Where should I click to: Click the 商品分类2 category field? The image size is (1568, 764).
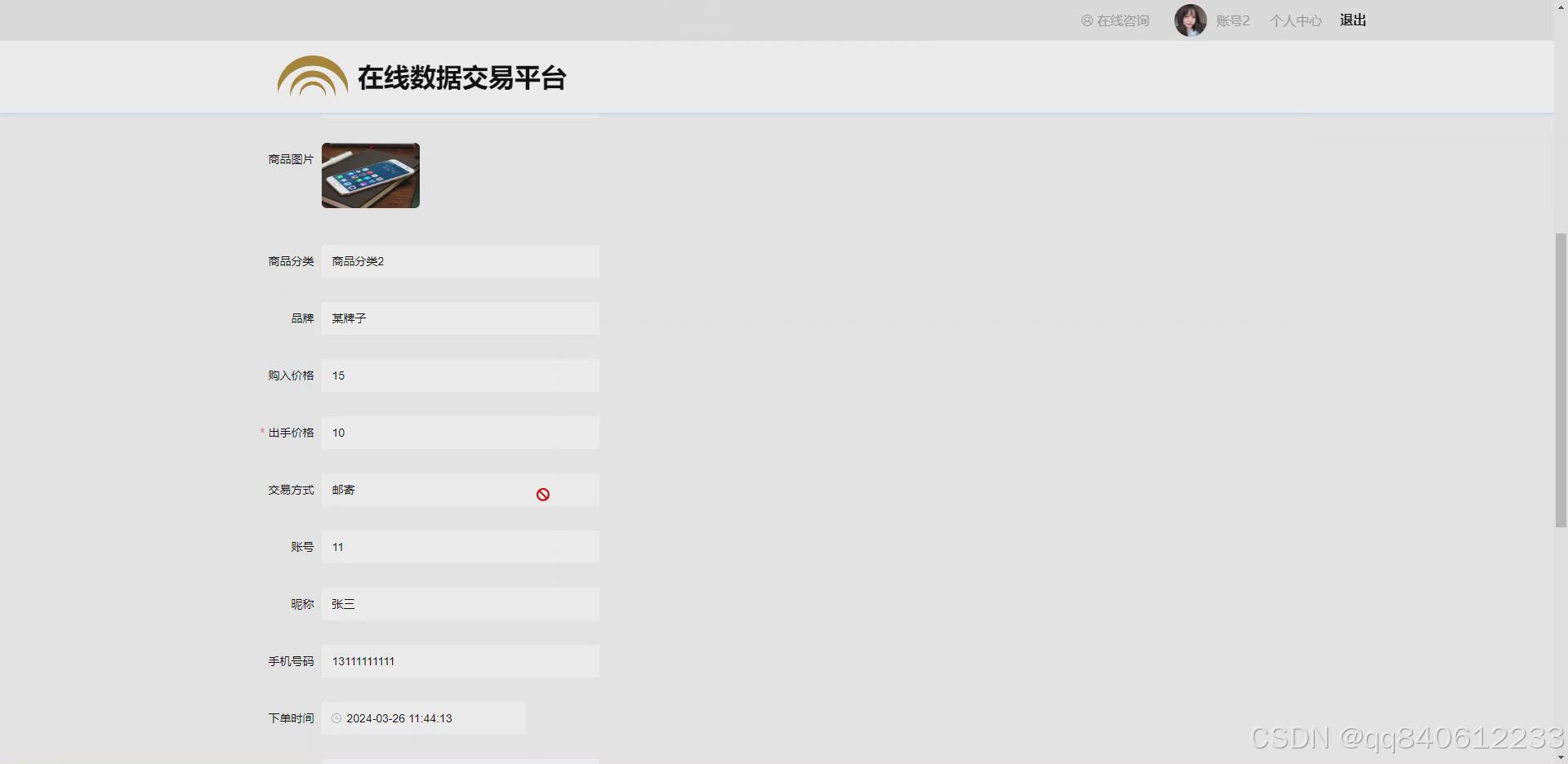(461, 260)
